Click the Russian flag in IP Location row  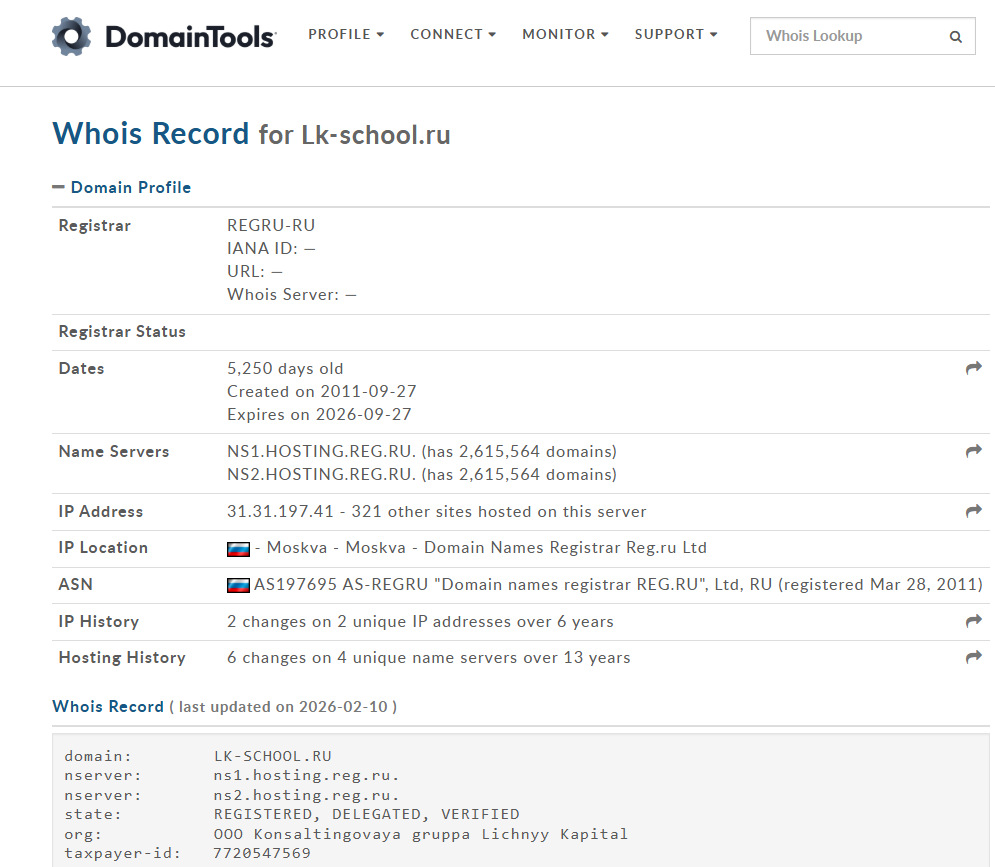click(238, 548)
